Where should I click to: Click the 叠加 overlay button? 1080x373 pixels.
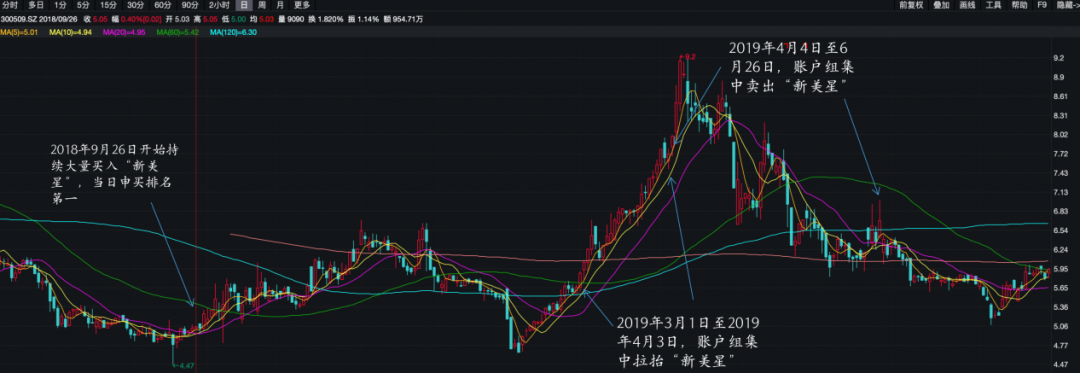[x=941, y=5]
